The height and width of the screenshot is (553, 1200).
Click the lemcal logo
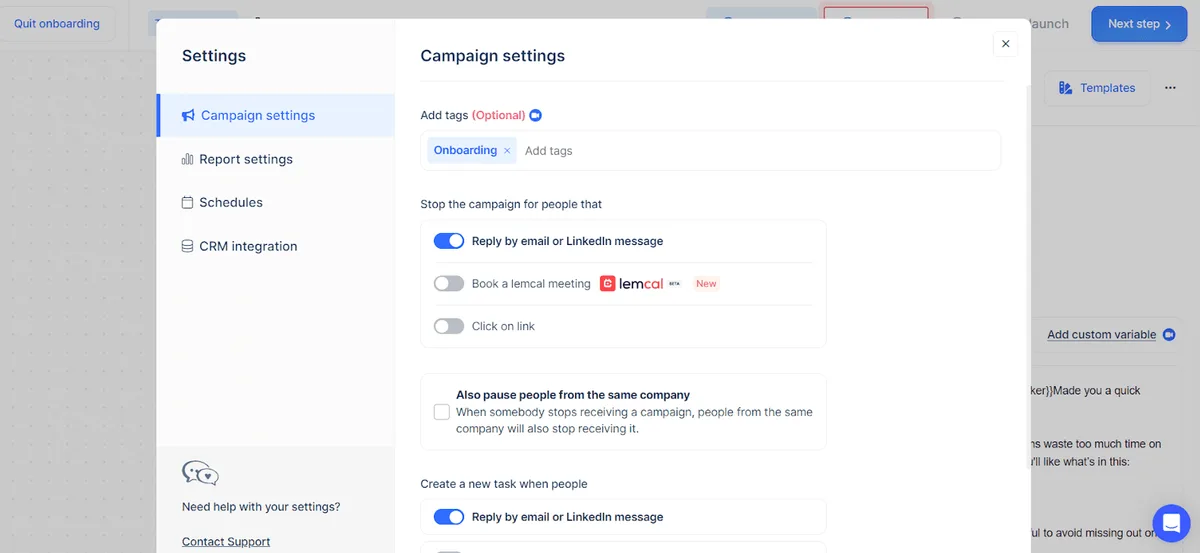pyautogui.click(x=631, y=284)
